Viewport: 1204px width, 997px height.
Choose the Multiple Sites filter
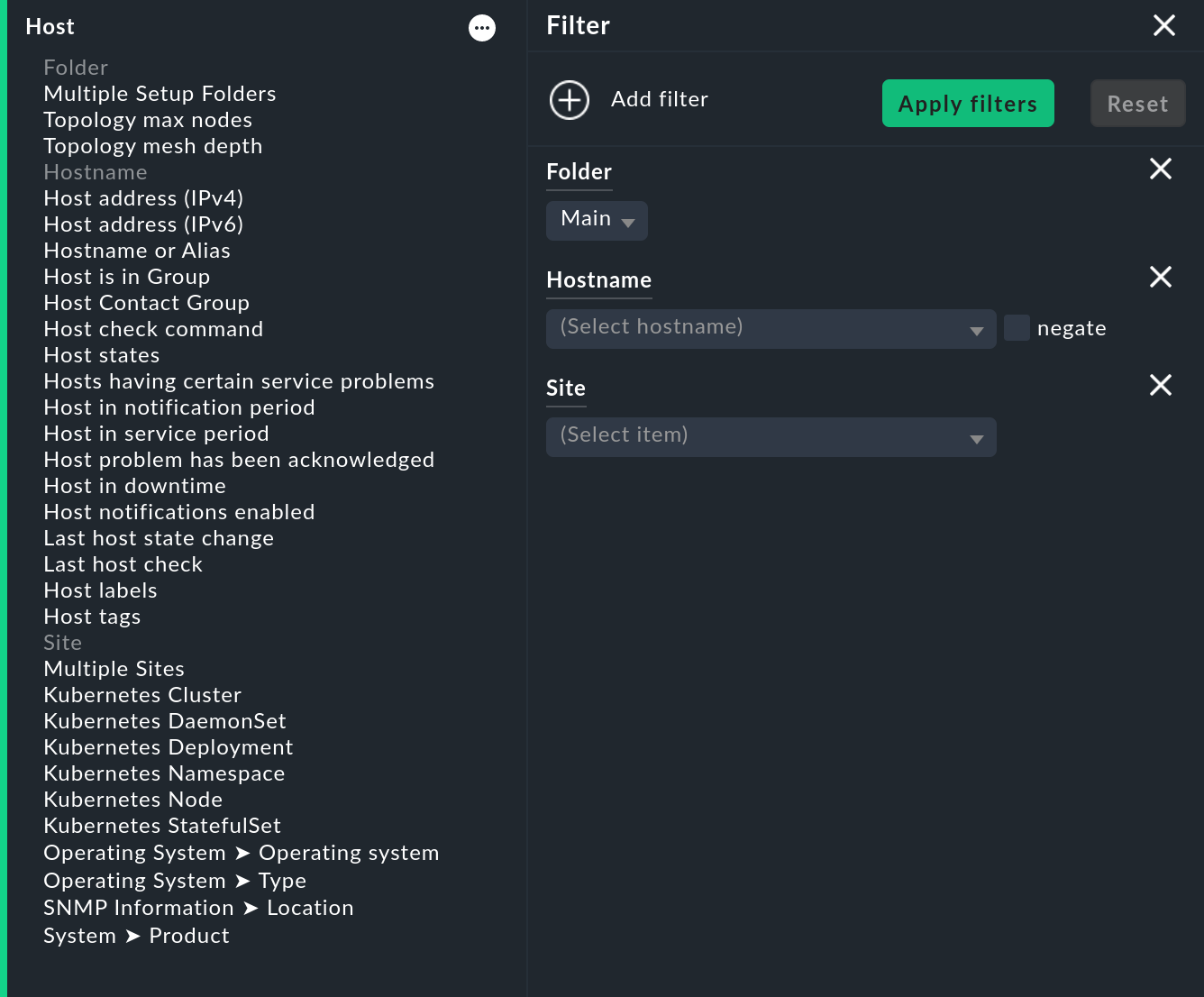coord(114,669)
